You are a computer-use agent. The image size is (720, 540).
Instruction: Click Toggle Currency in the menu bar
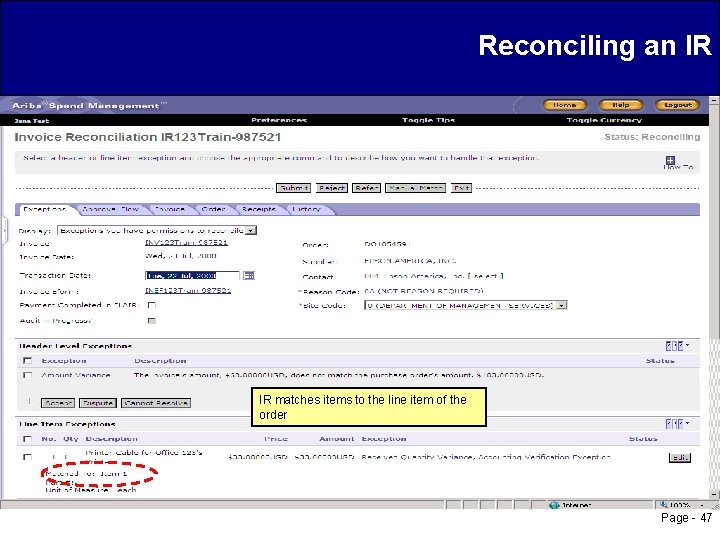coord(604,120)
